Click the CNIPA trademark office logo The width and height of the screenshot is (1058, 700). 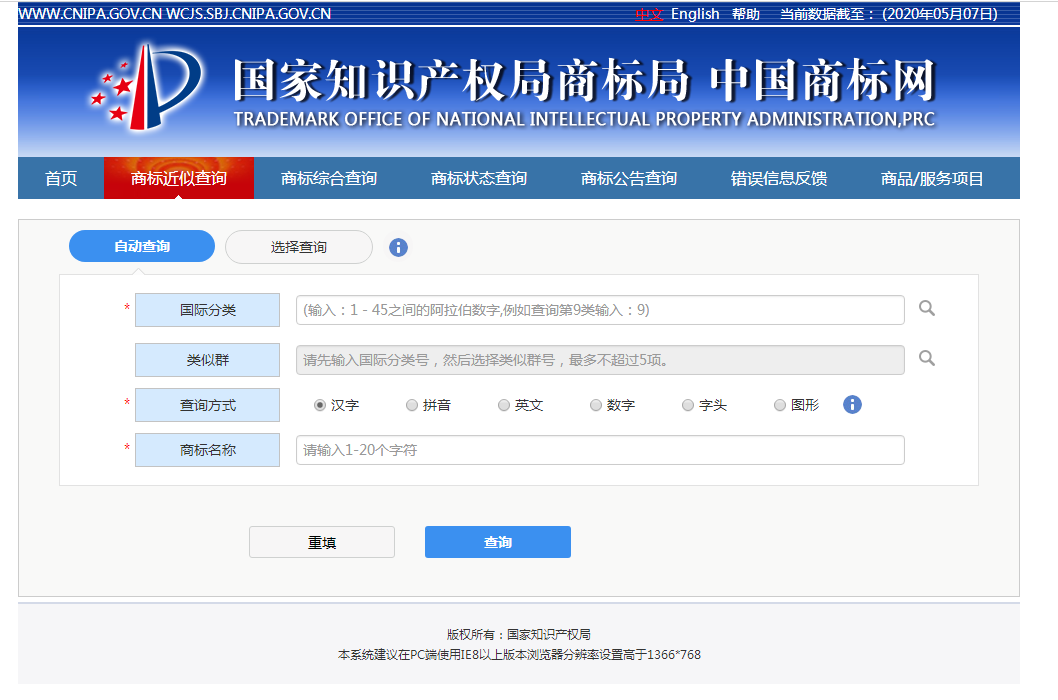146,86
